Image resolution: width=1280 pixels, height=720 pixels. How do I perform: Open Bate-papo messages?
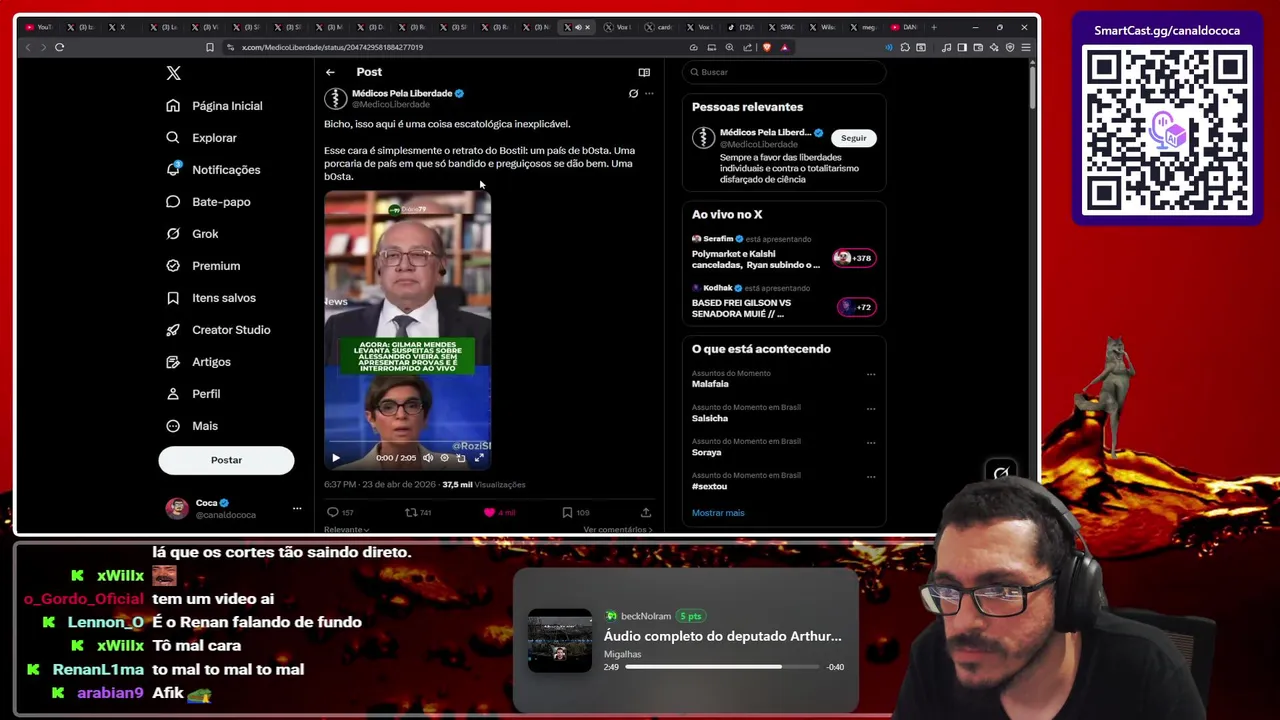point(208,201)
